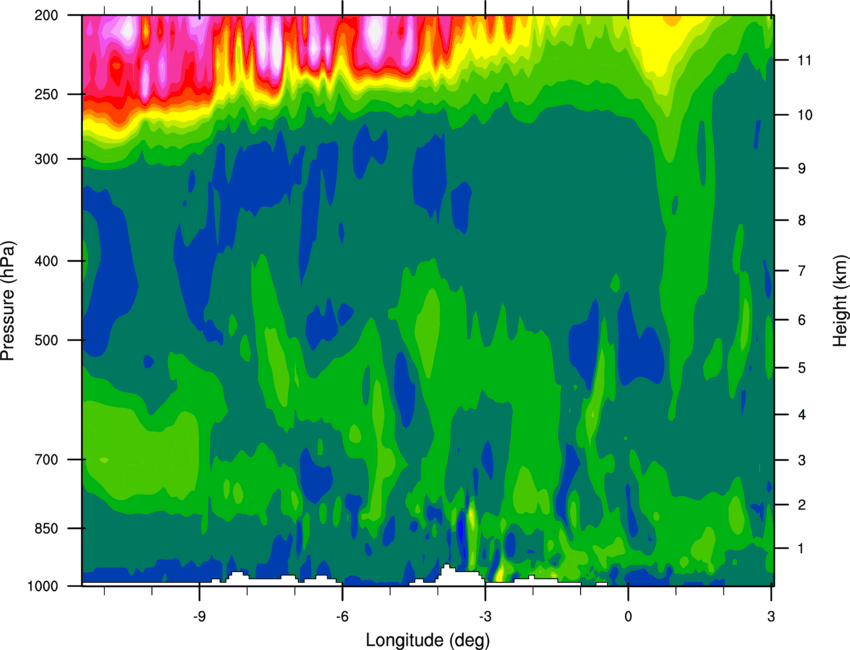Click the 500 pressure axis label
Image resolution: width=850 pixels, height=650 pixels.
click(x=46, y=340)
